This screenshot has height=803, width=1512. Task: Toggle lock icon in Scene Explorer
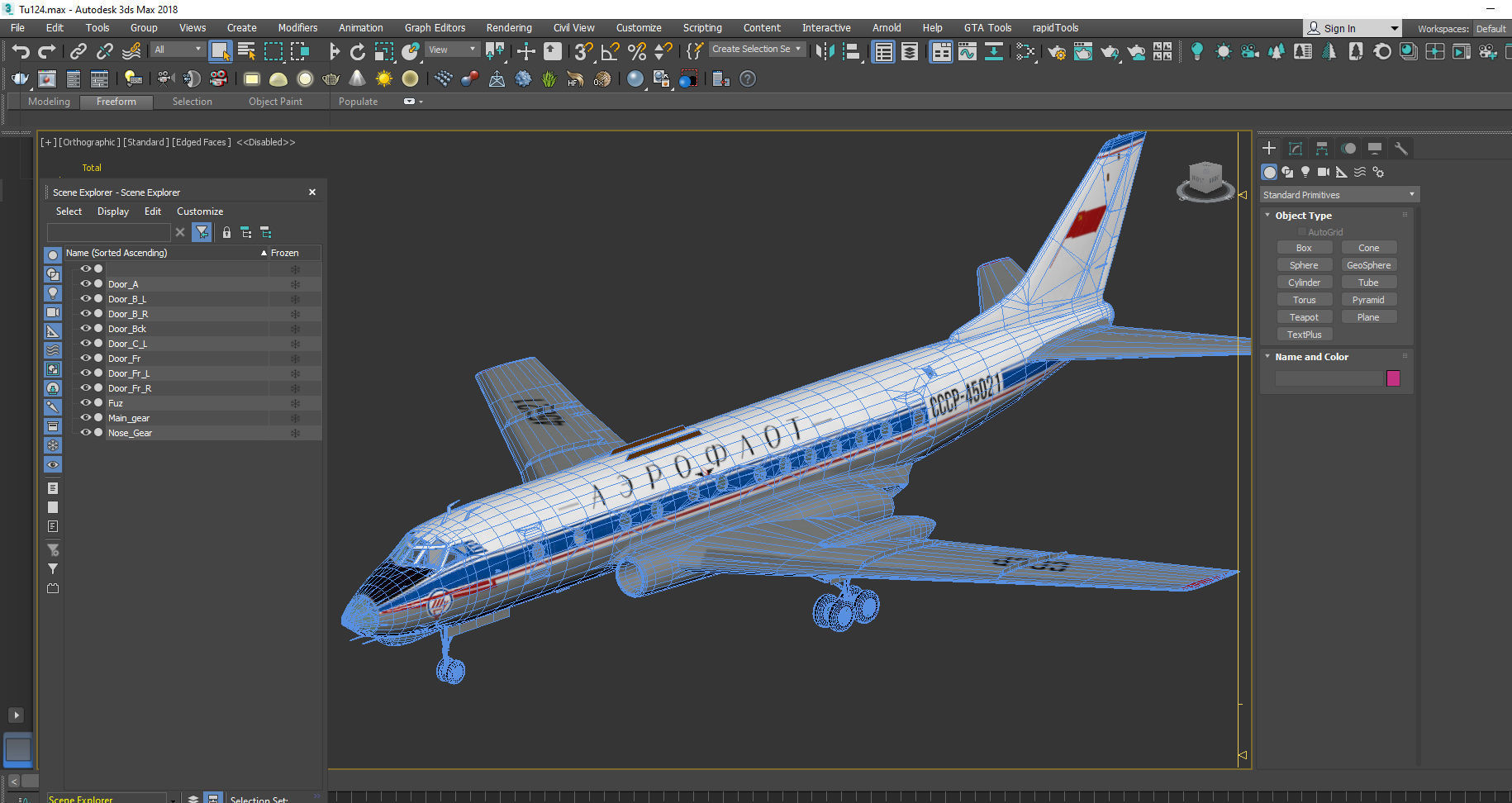[x=226, y=233]
